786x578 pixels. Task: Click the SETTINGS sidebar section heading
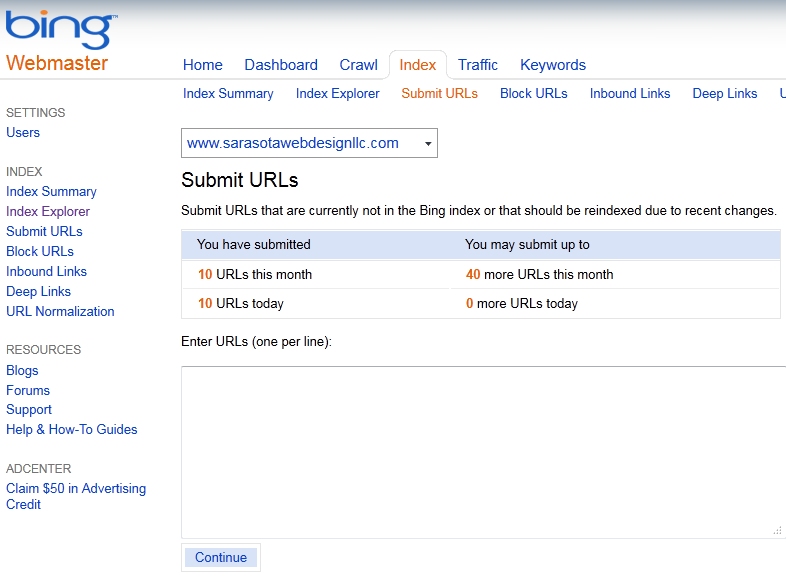coord(36,113)
